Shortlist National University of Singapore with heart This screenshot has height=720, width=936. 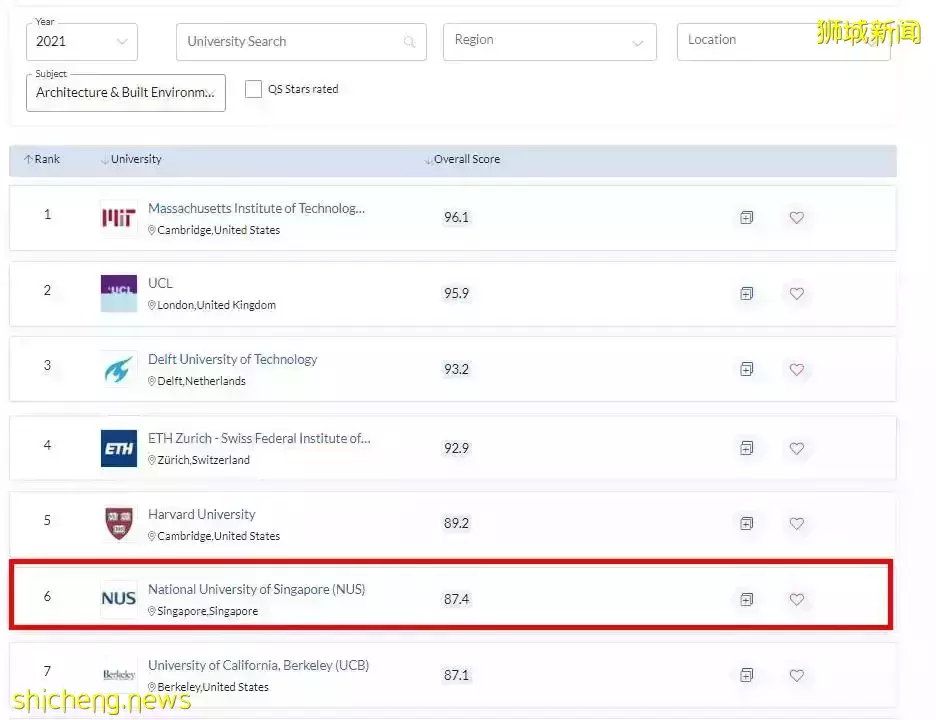[797, 599]
